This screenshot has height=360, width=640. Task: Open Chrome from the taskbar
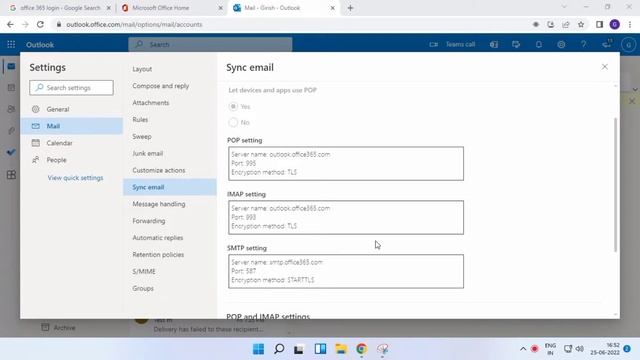(x=362, y=349)
